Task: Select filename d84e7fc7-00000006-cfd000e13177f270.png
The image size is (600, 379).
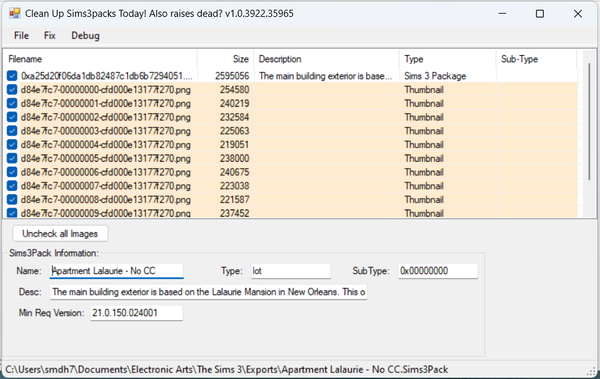Action: tap(106, 172)
